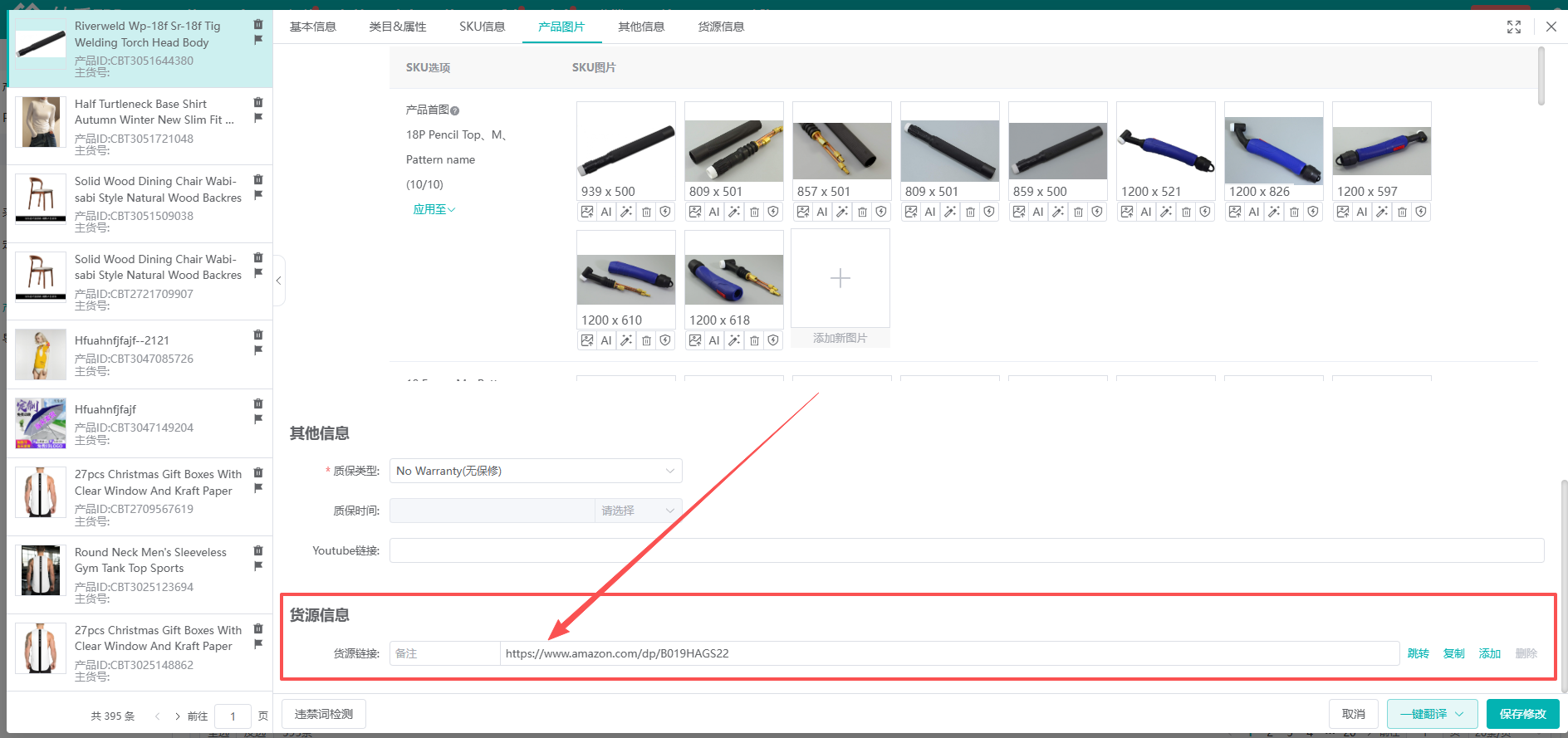Flag the Round Neck Men's Sleeveless product
The image size is (1568, 738).
[x=258, y=566]
